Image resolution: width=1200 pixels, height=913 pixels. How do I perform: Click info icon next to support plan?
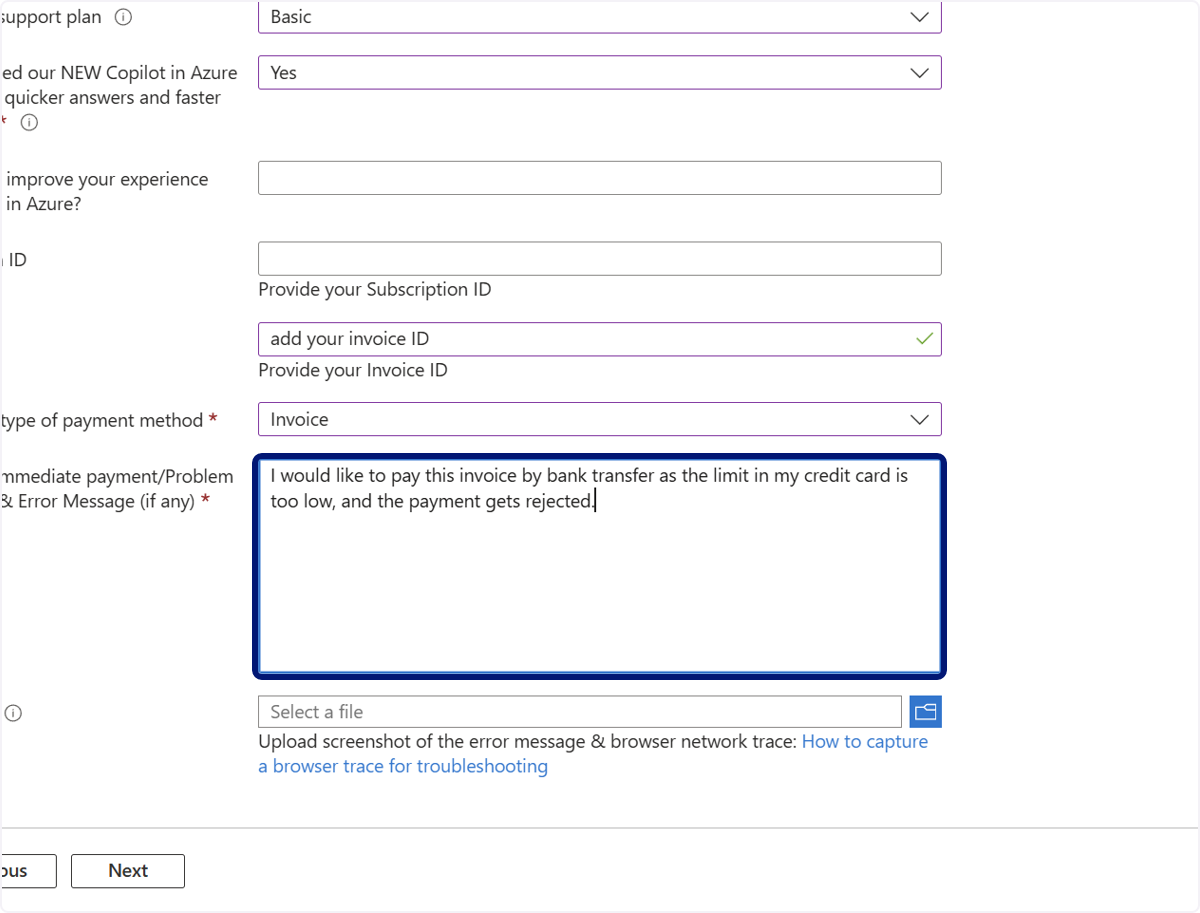(123, 17)
